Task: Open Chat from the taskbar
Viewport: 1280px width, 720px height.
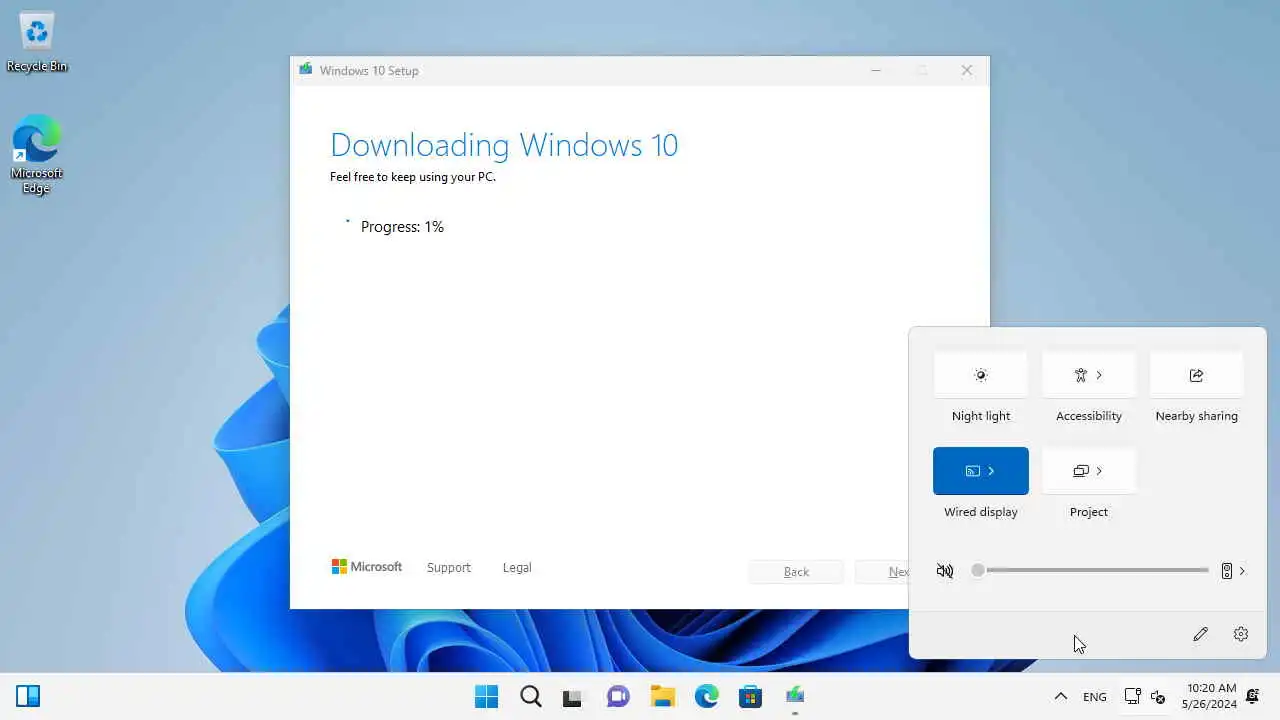Action: pyautogui.click(x=618, y=696)
